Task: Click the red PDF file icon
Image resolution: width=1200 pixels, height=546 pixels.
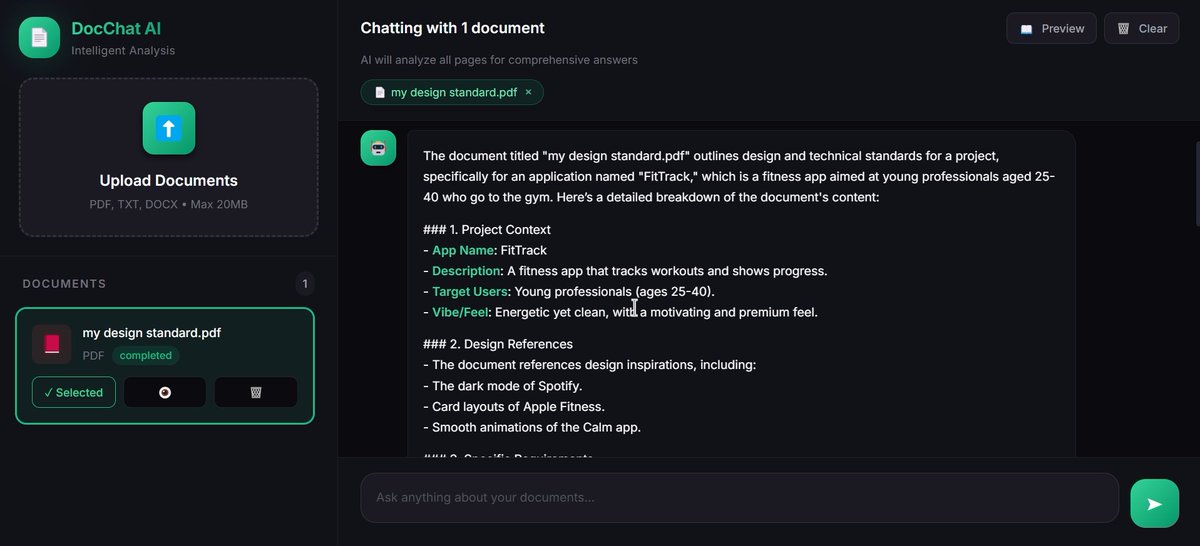Action: [x=52, y=344]
